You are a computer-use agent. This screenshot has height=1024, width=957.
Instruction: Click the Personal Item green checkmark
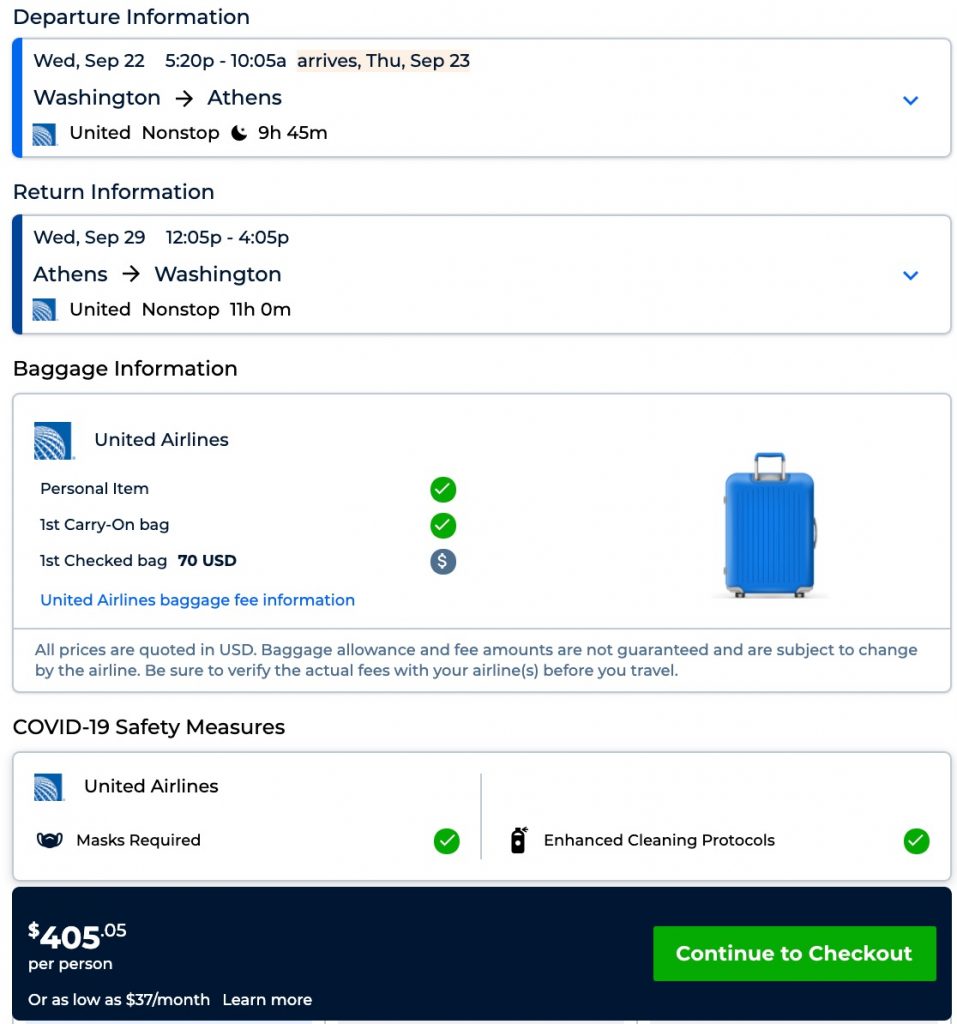point(443,489)
